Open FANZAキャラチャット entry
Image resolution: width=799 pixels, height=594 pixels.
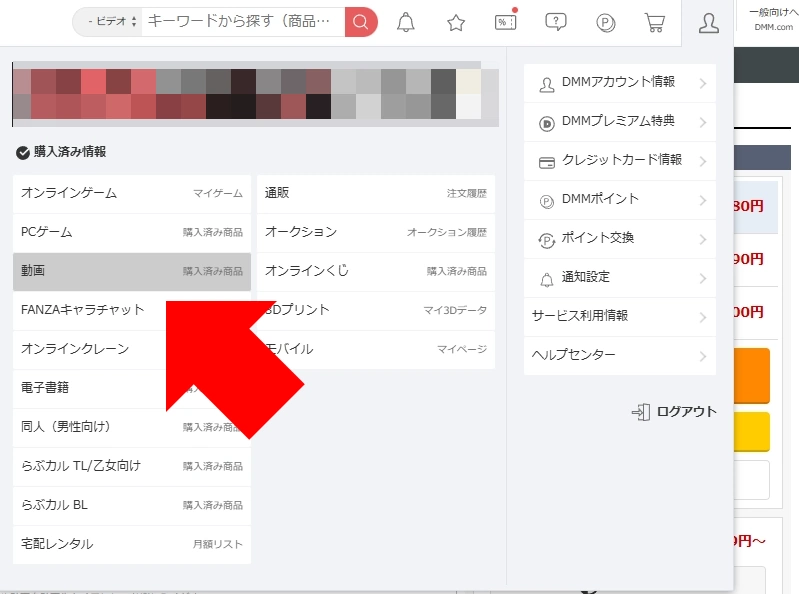click(132, 310)
